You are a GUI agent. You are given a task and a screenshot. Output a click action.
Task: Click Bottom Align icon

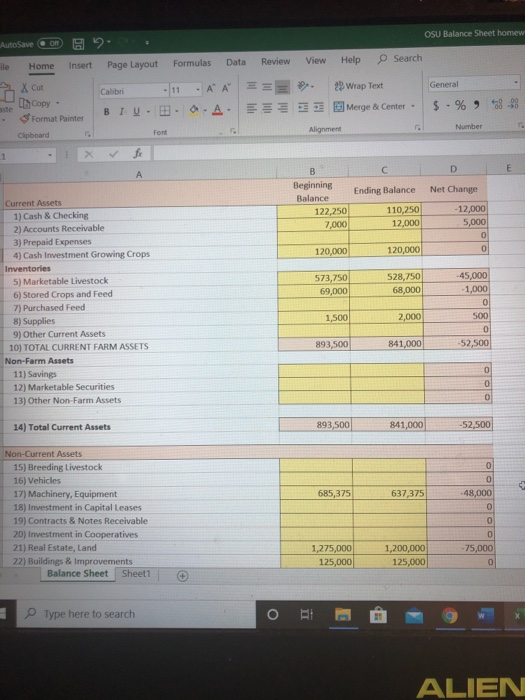[x=282, y=86]
